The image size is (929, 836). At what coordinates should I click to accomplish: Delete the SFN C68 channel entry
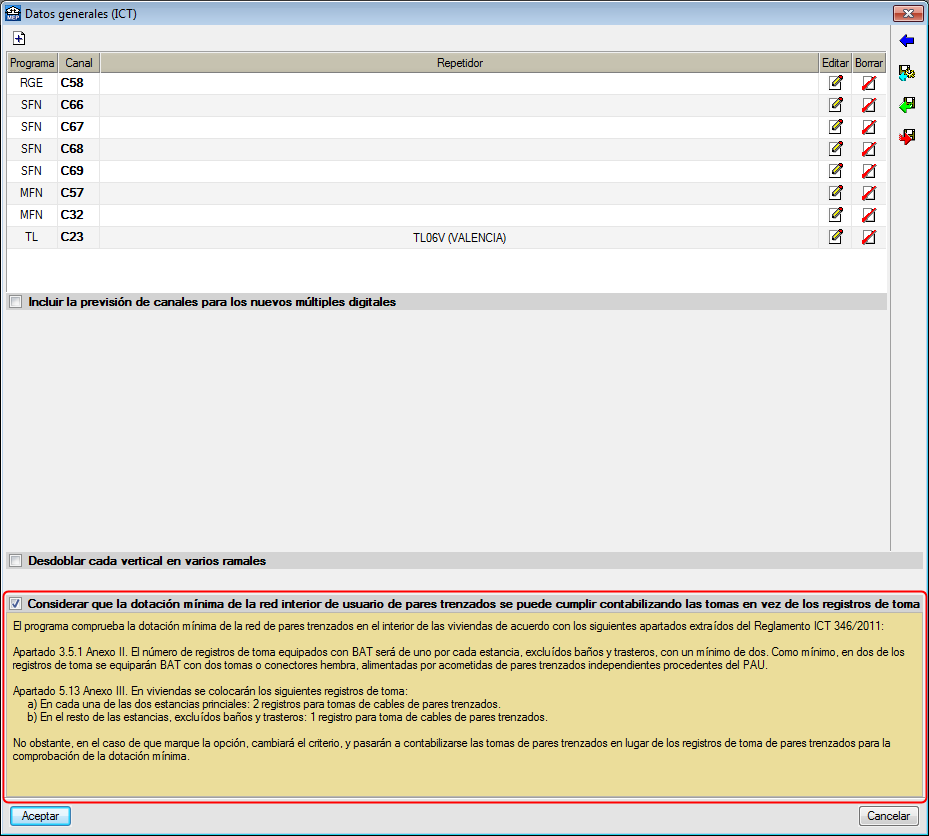[869, 149]
